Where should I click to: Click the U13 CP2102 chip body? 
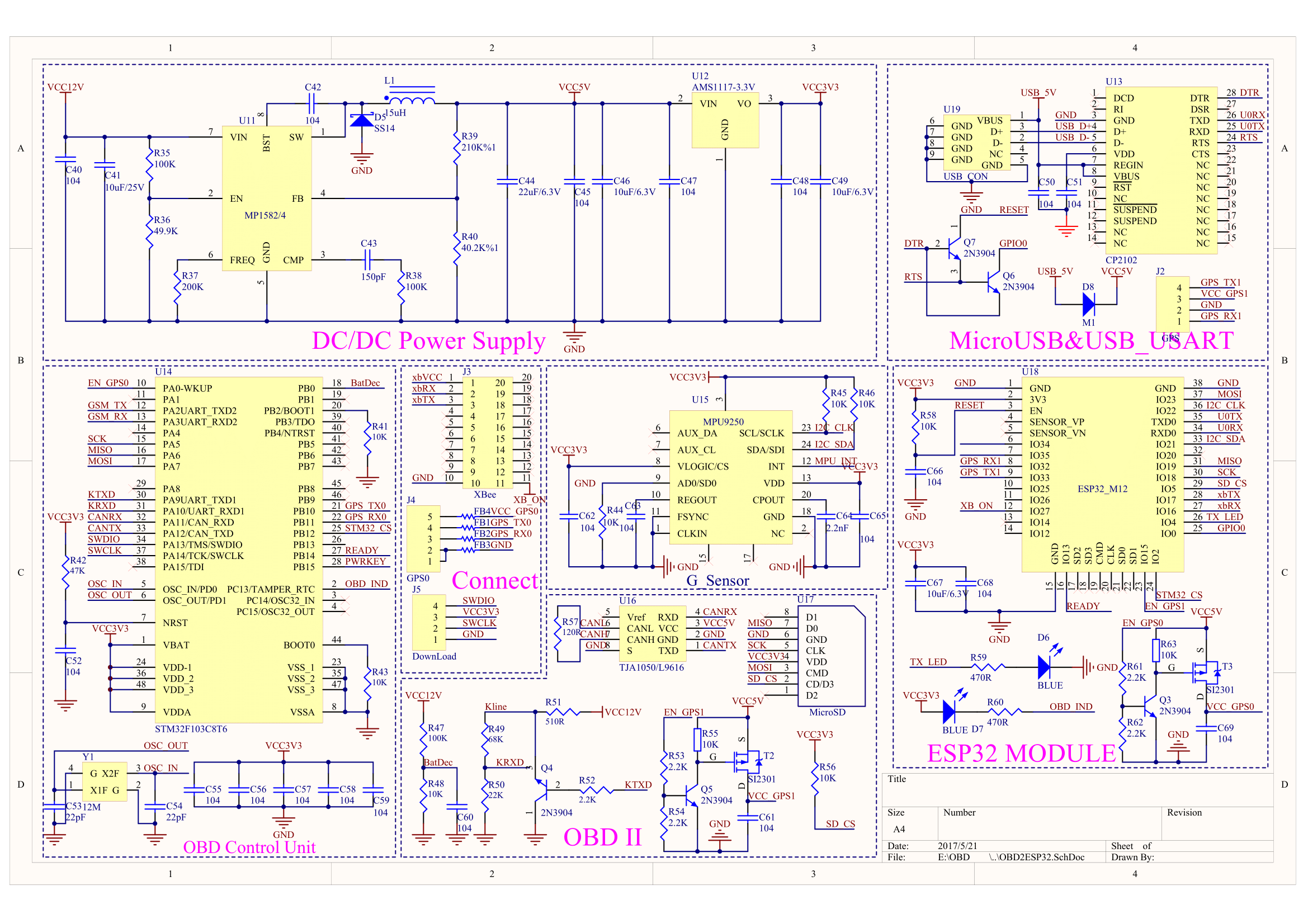1161,170
